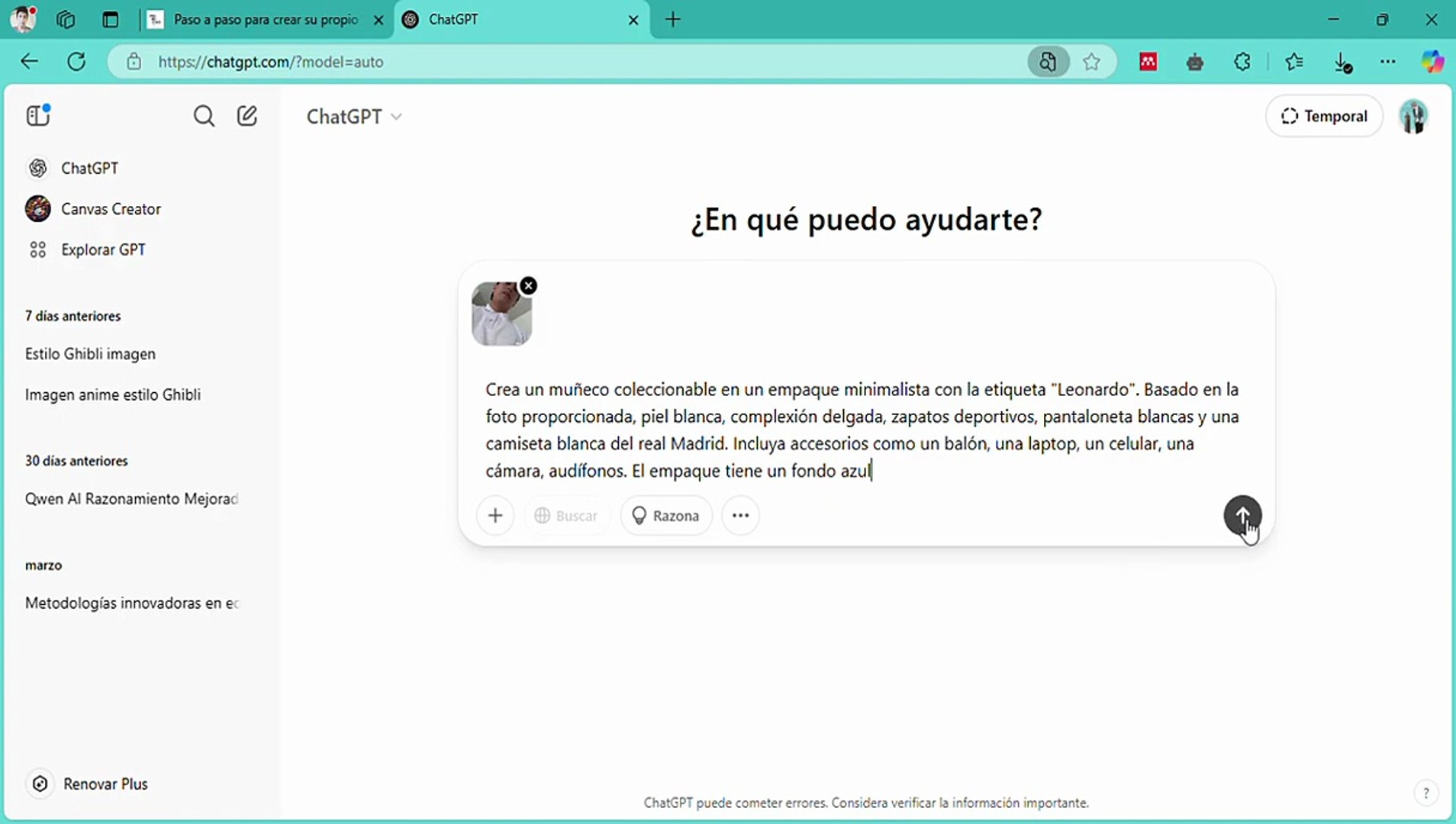
Task: Open the ChatGPT model selector dropdown
Action: point(354,116)
